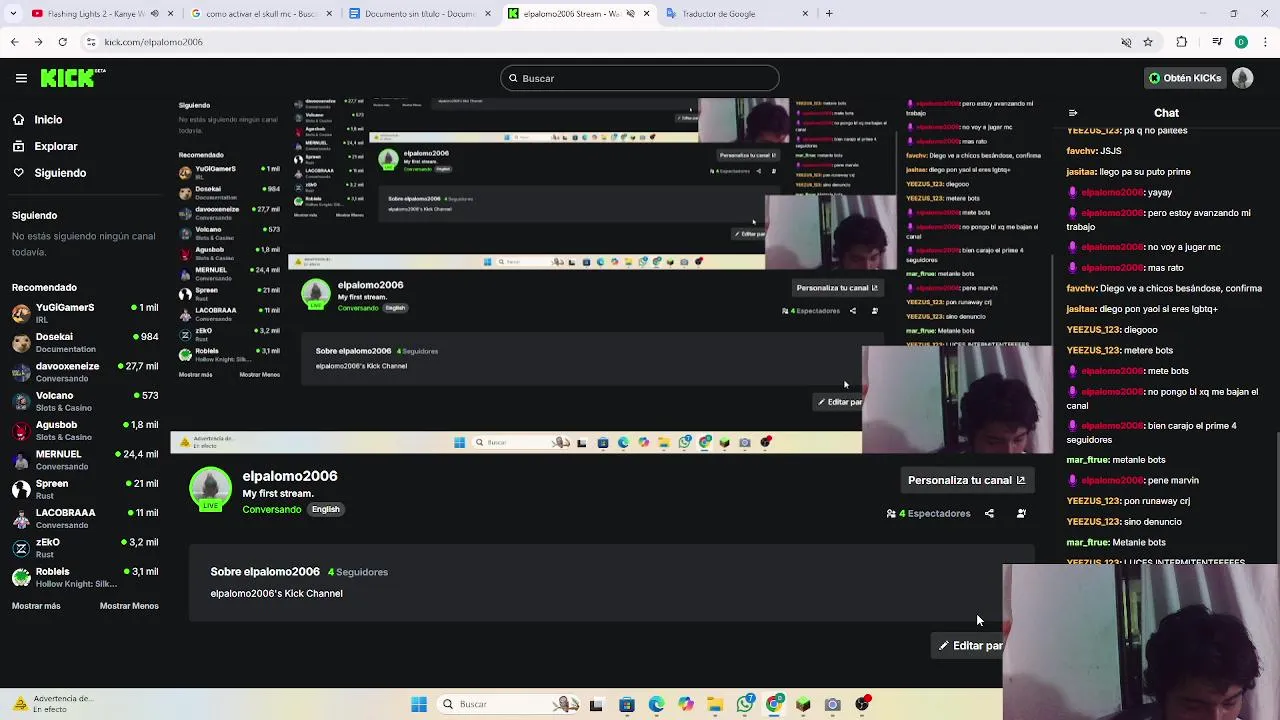
Task: Unmute elpalomo2006 Stream tab audio icon
Action: click(x=632, y=14)
